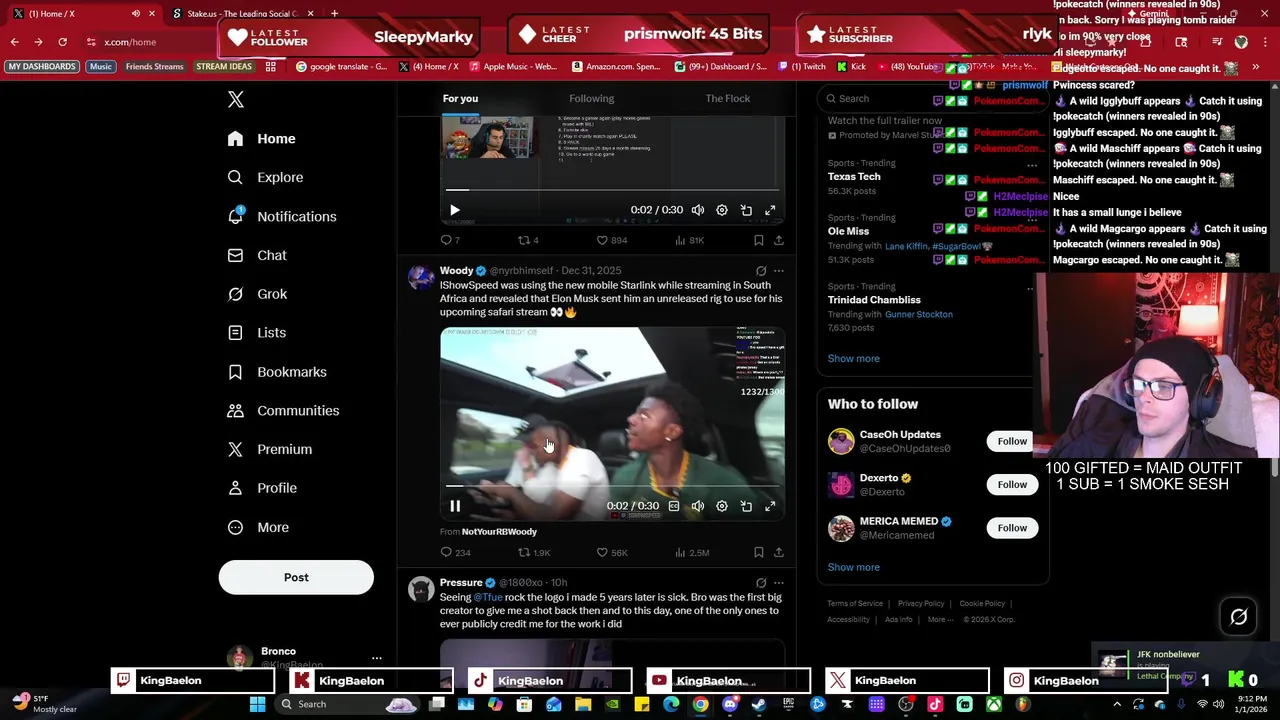Open Grok from the sidebar
Image resolution: width=1280 pixels, height=720 pixels.
[x=257, y=294]
